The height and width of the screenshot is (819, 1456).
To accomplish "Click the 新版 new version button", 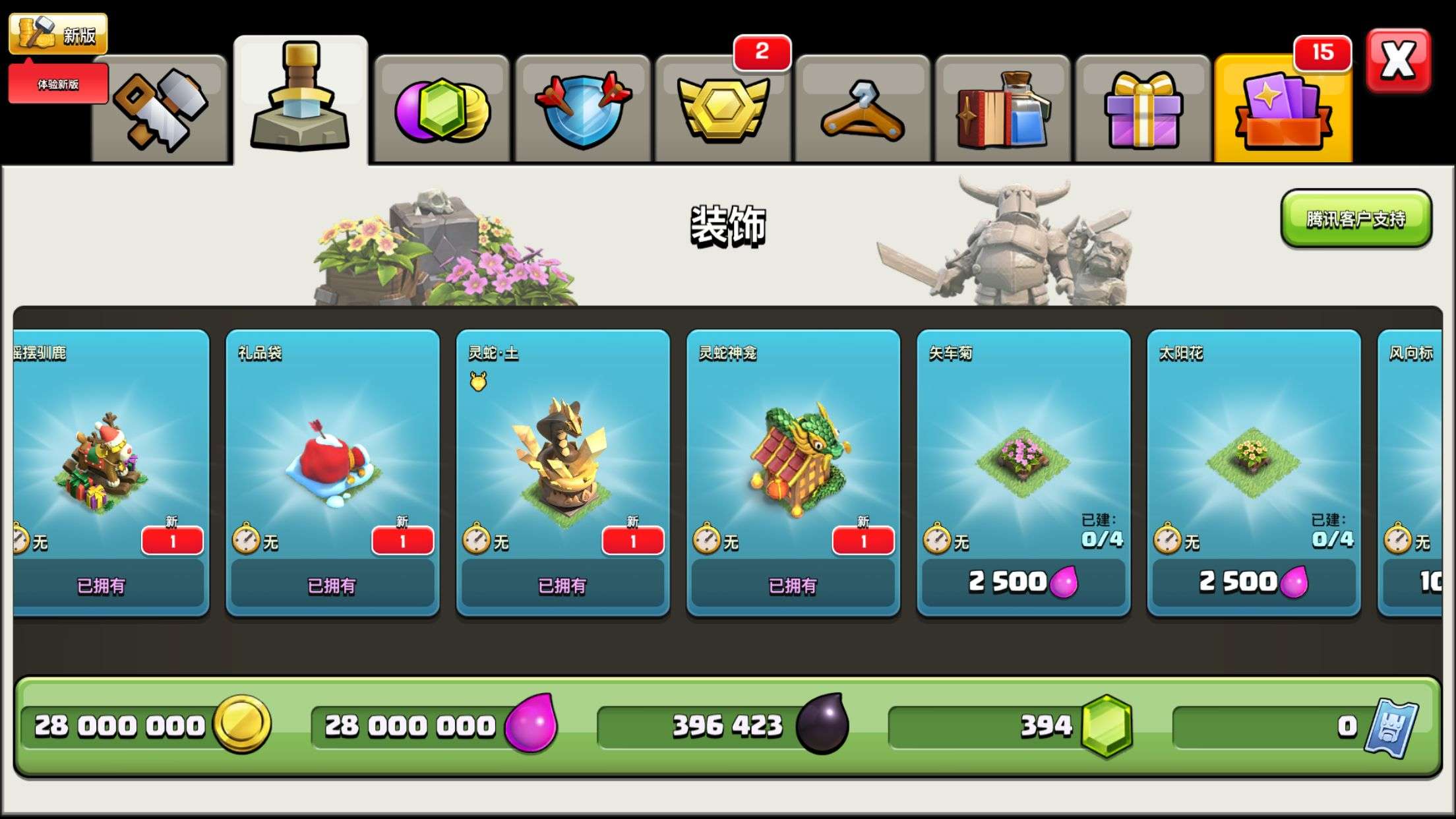I will pyautogui.click(x=58, y=34).
